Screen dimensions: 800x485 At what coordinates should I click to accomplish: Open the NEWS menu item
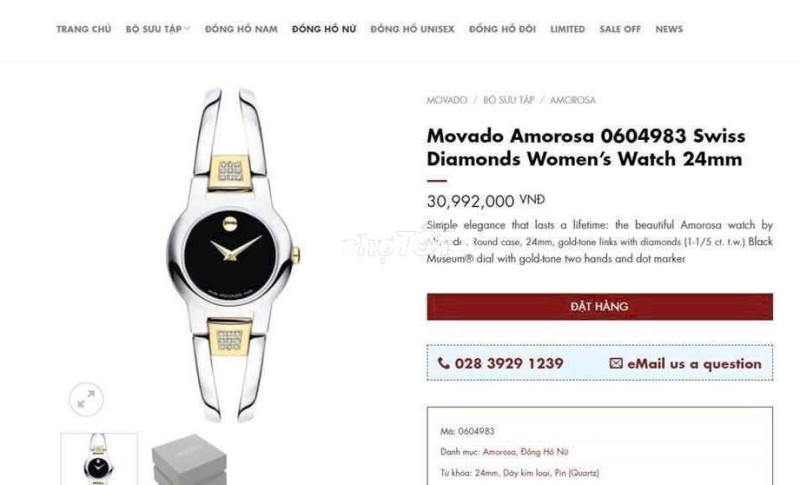[x=669, y=29]
